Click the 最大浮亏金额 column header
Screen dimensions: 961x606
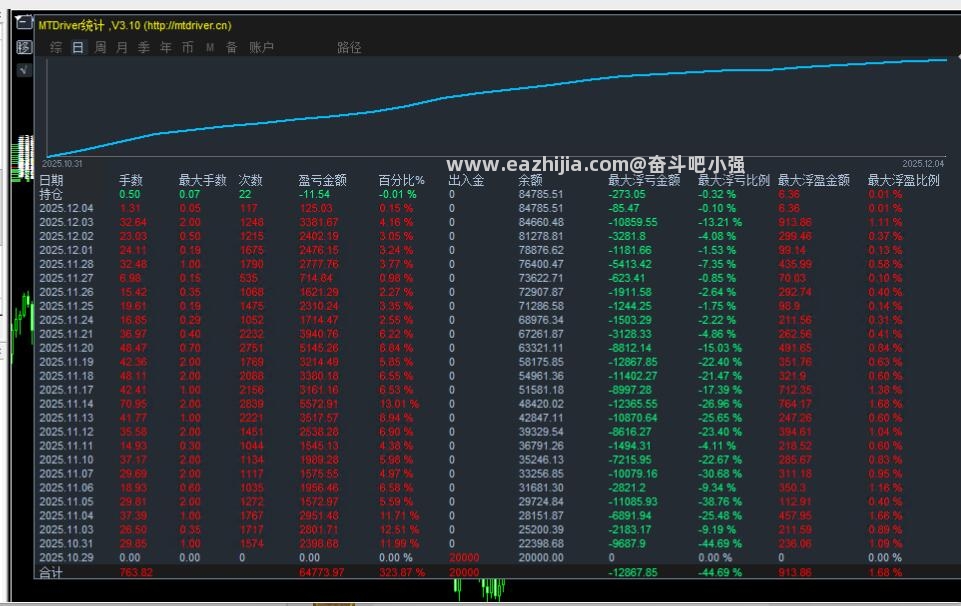[644, 180]
